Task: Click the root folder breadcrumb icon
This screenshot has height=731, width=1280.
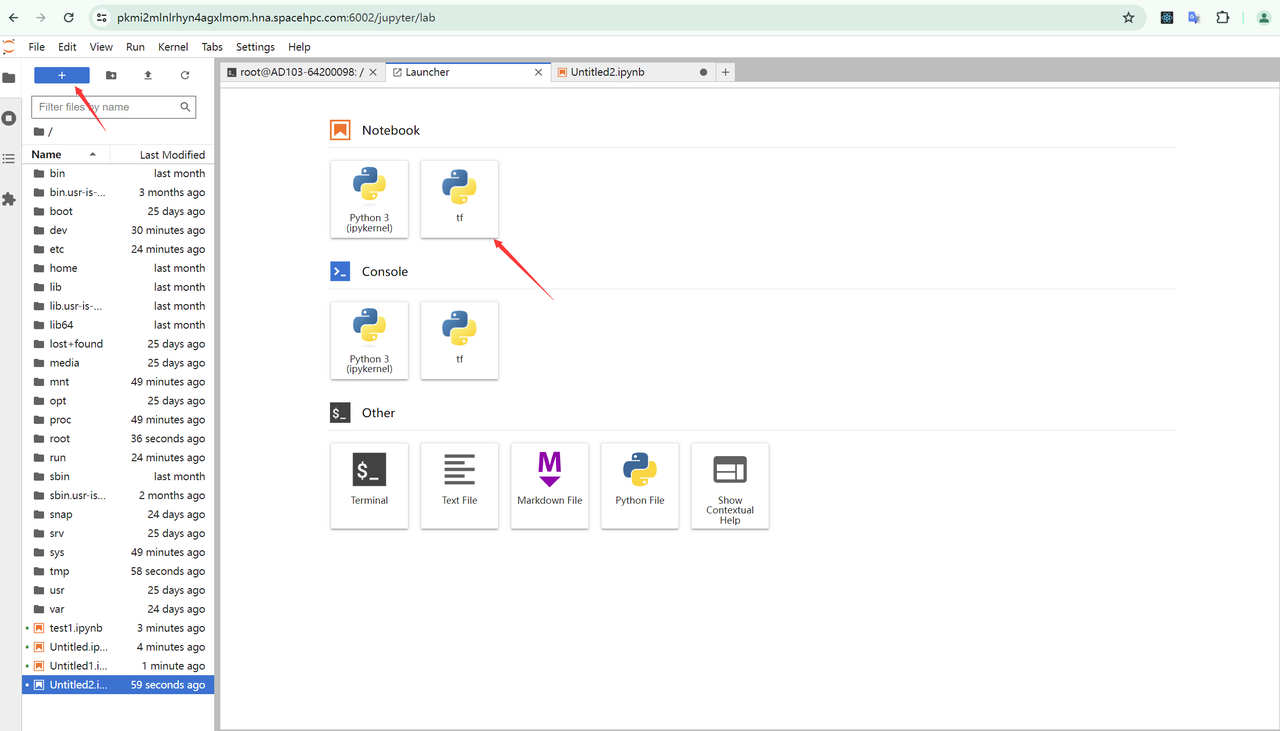Action: point(39,132)
